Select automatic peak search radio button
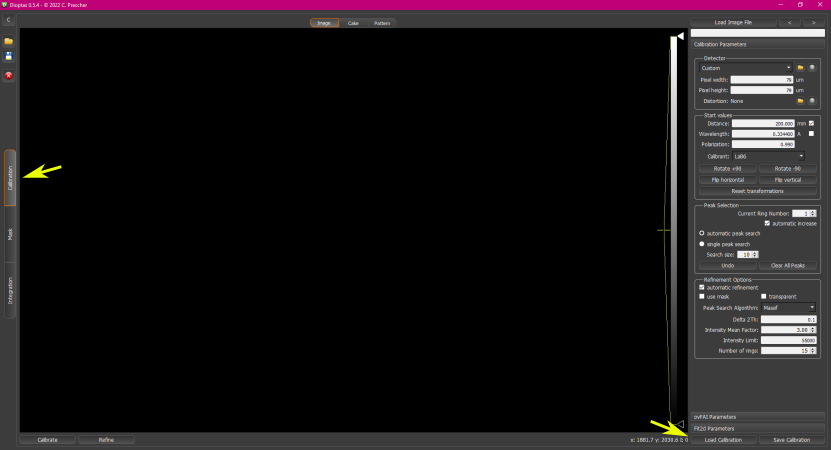831x450 pixels. [702, 233]
